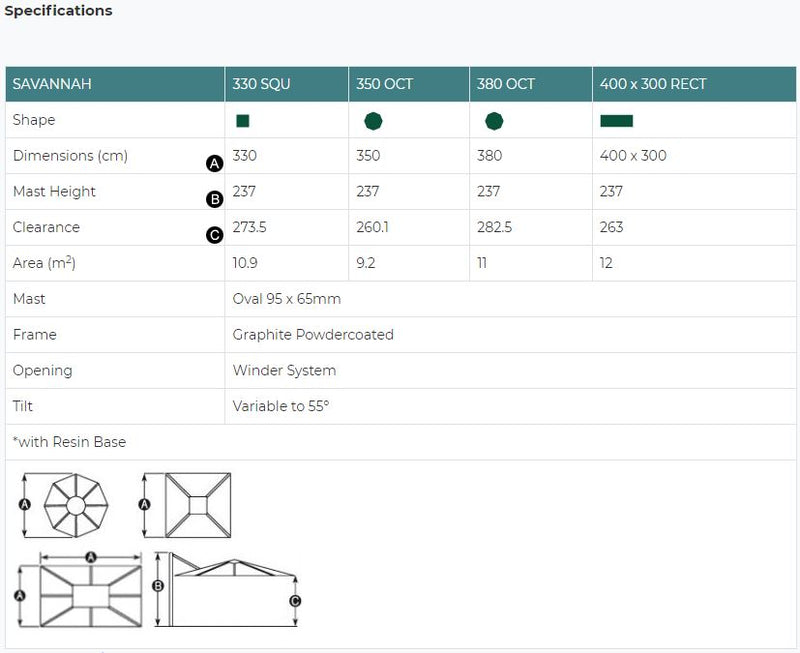
Task: Click the Dimensions (cm) row label
Action: (70, 156)
